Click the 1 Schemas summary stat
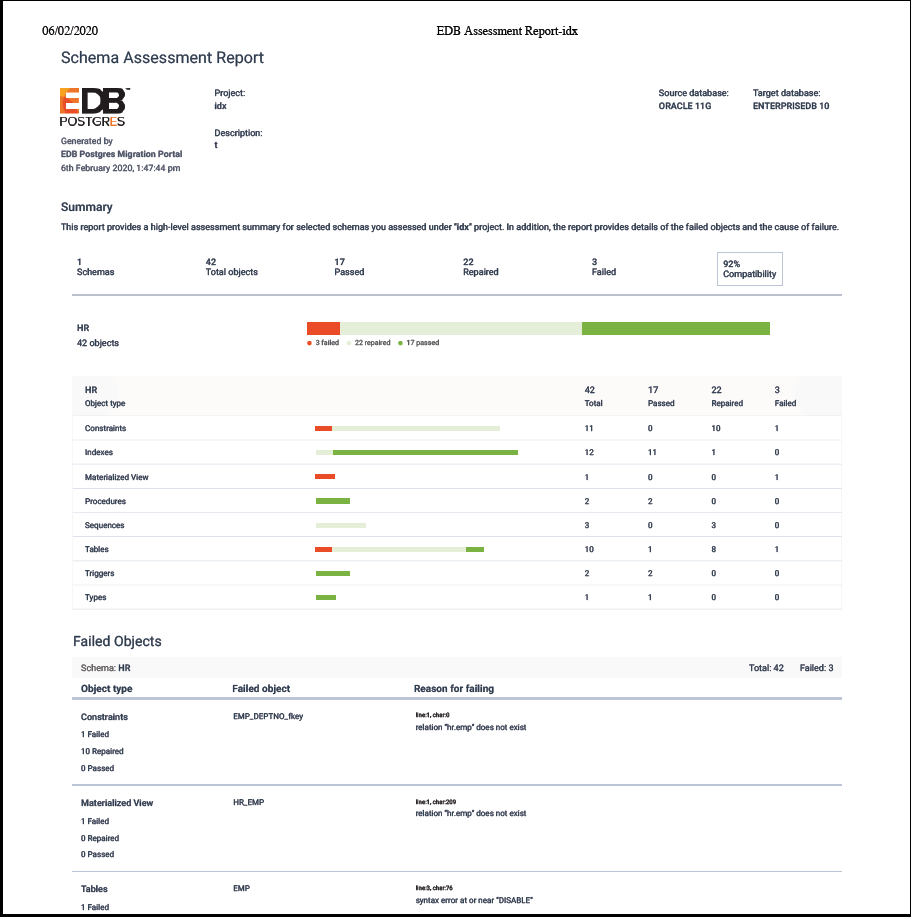The width and height of the screenshot is (911, 917). click(95, 267)
